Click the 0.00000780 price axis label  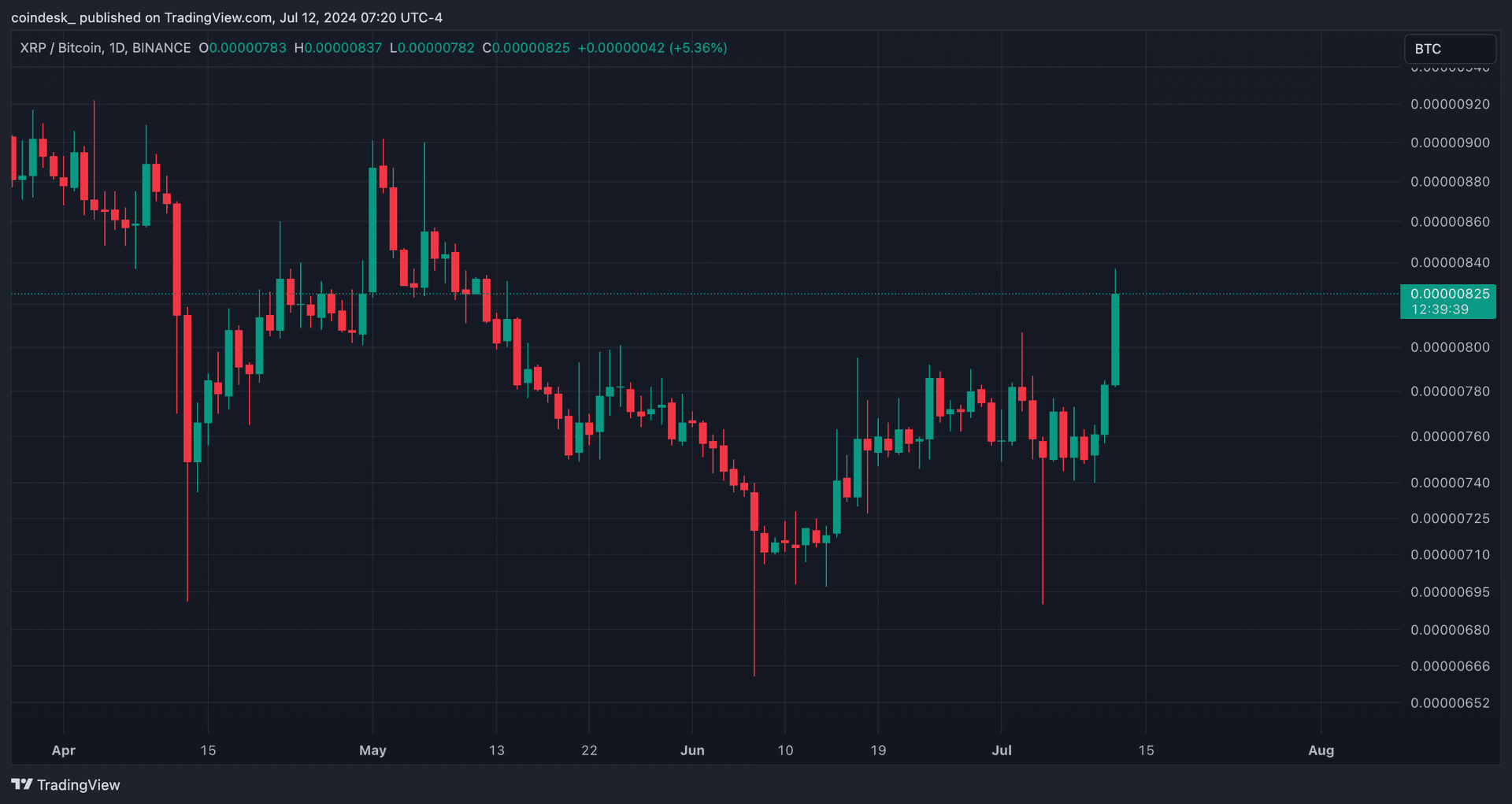coord(1450,391)
